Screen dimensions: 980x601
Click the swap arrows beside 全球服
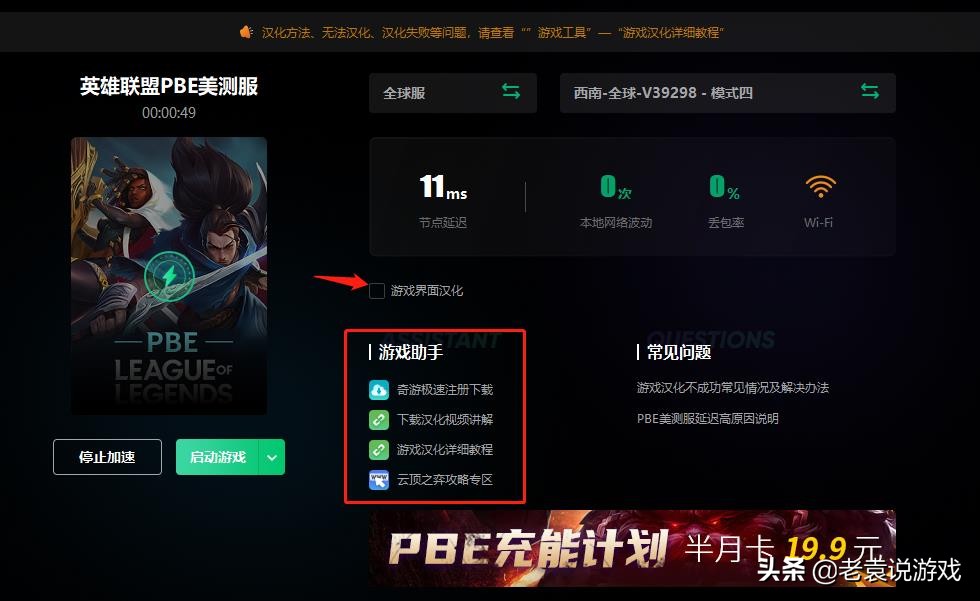[x=511, y=91]
